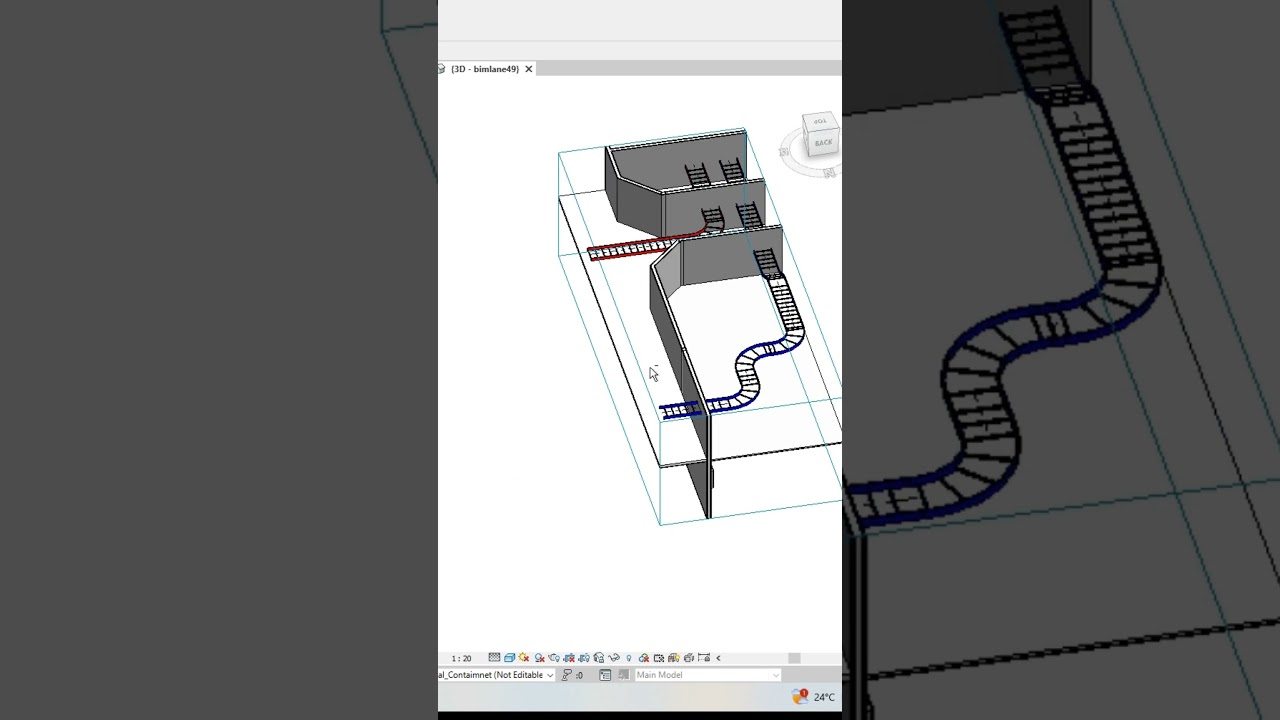Open Temporary View Properties icon
1280x720 pixels.
(x=659, y=657)
